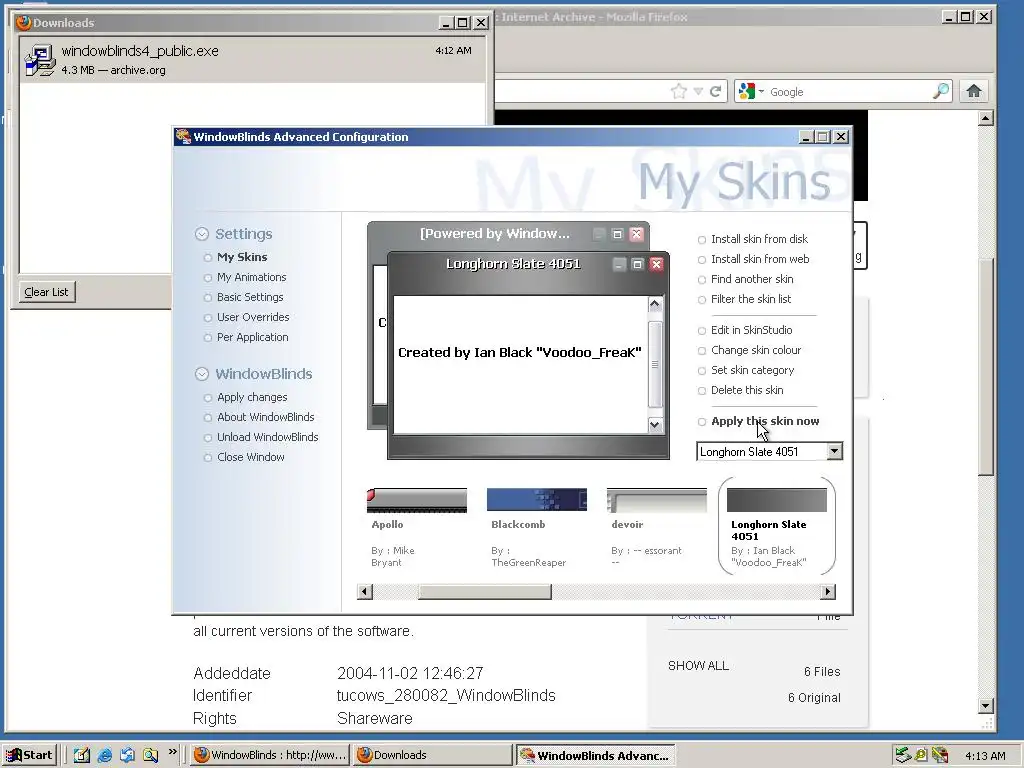
Task: Click red close icon on Longhorn Slate preview
Action: pos(656,264)
